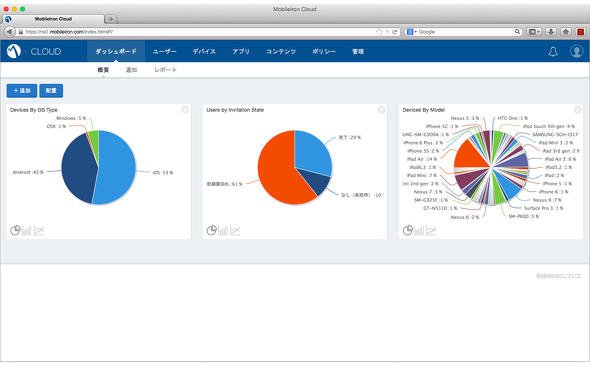Click the lock icon in the address bar

pos(21,32)
